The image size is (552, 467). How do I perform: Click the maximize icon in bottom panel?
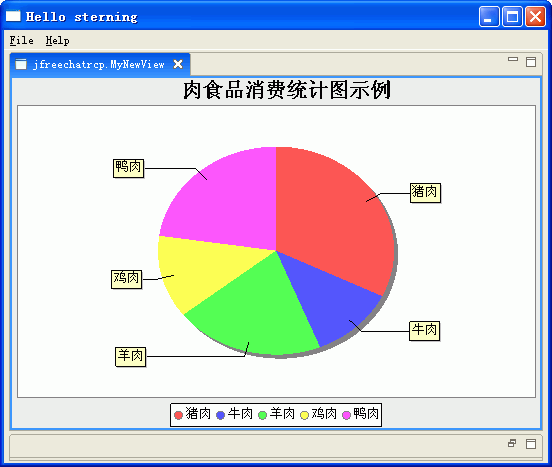[x=531, y=444]
